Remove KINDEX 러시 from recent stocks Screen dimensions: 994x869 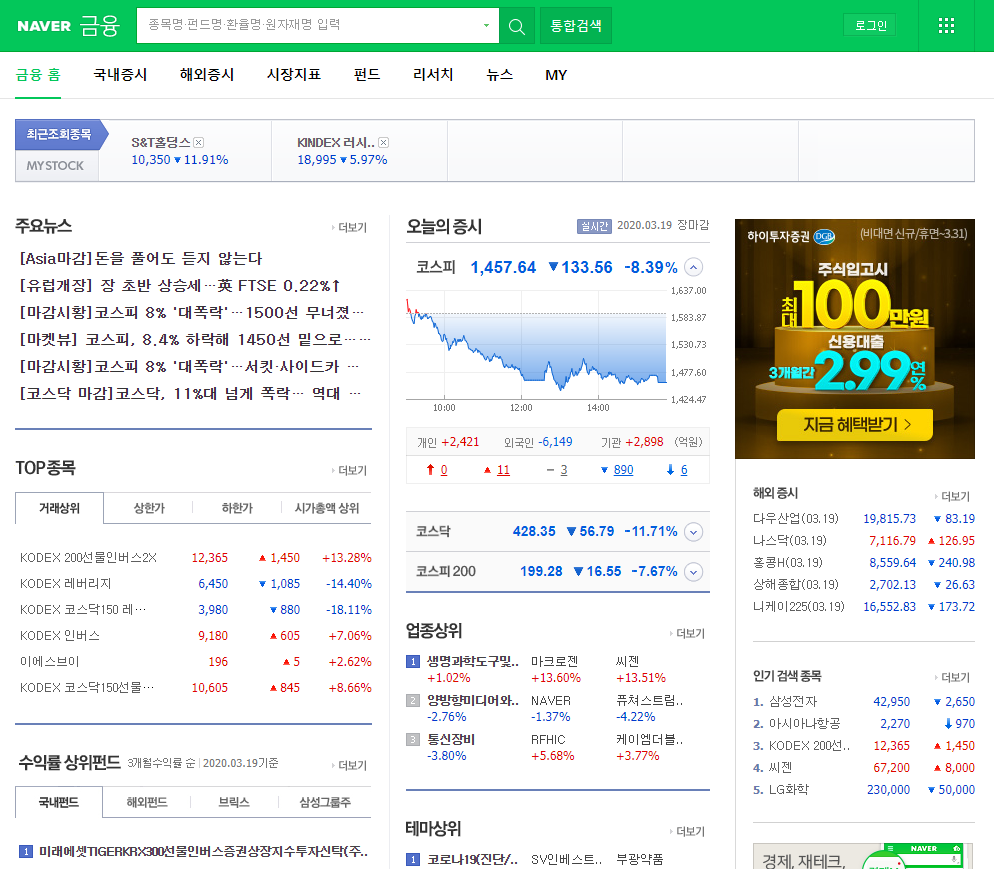click(x=384, y=143)
